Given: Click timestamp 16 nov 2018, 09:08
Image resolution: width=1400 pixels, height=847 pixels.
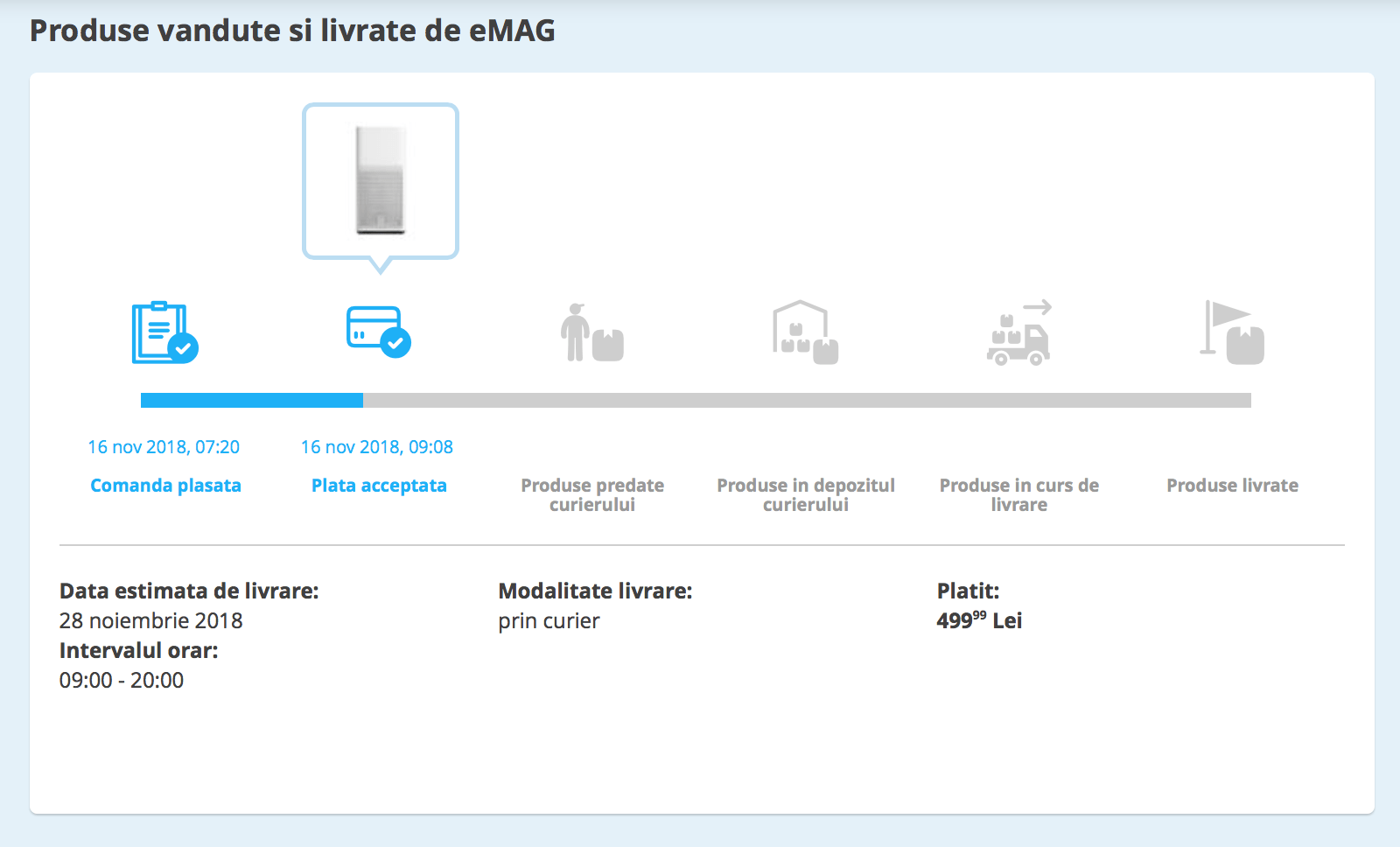Looking at the screenshot, I should pyautogui.click(x=377, y=447).
